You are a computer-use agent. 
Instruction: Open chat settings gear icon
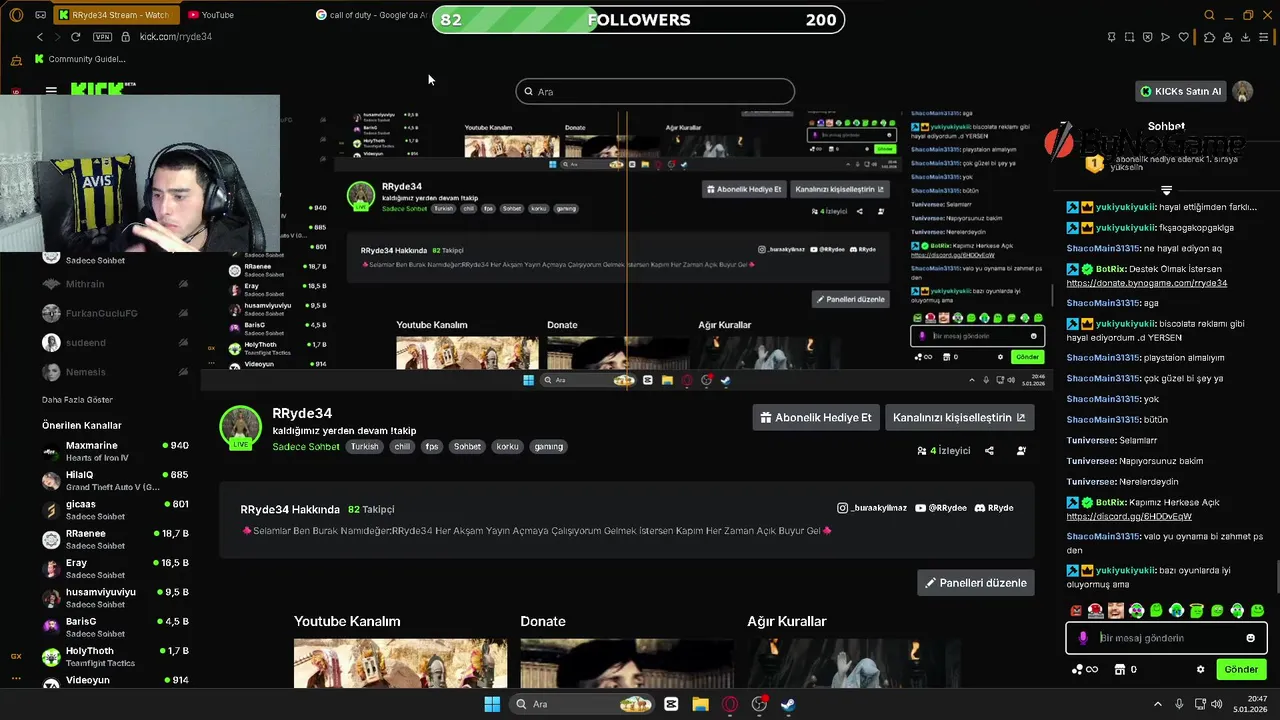(1200, 669)
